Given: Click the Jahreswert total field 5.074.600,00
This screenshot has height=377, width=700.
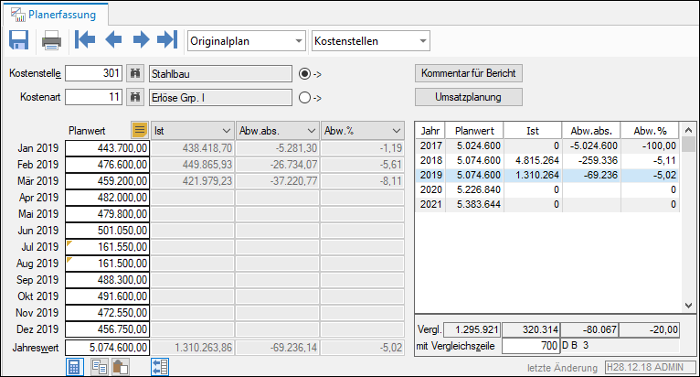Looking at the screenshot, I should point(108,348).
